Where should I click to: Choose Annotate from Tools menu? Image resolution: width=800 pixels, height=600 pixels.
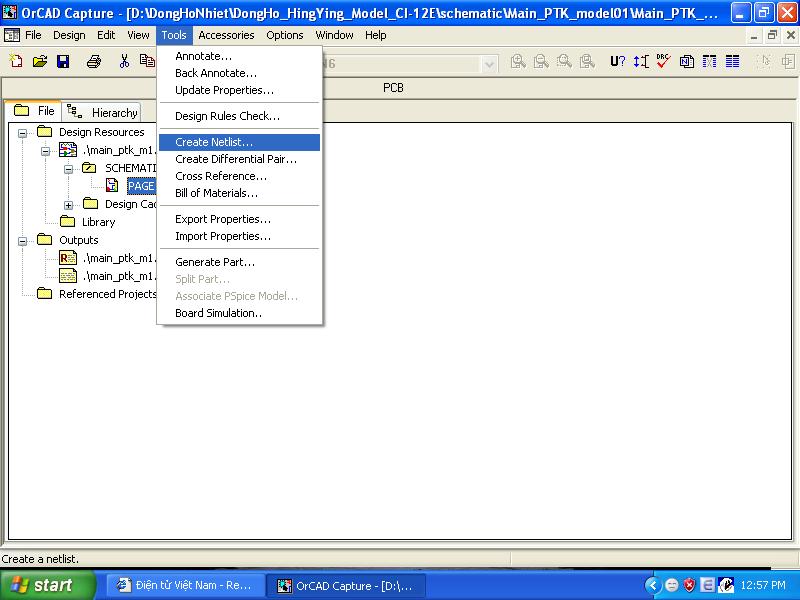tap(239, 56)
